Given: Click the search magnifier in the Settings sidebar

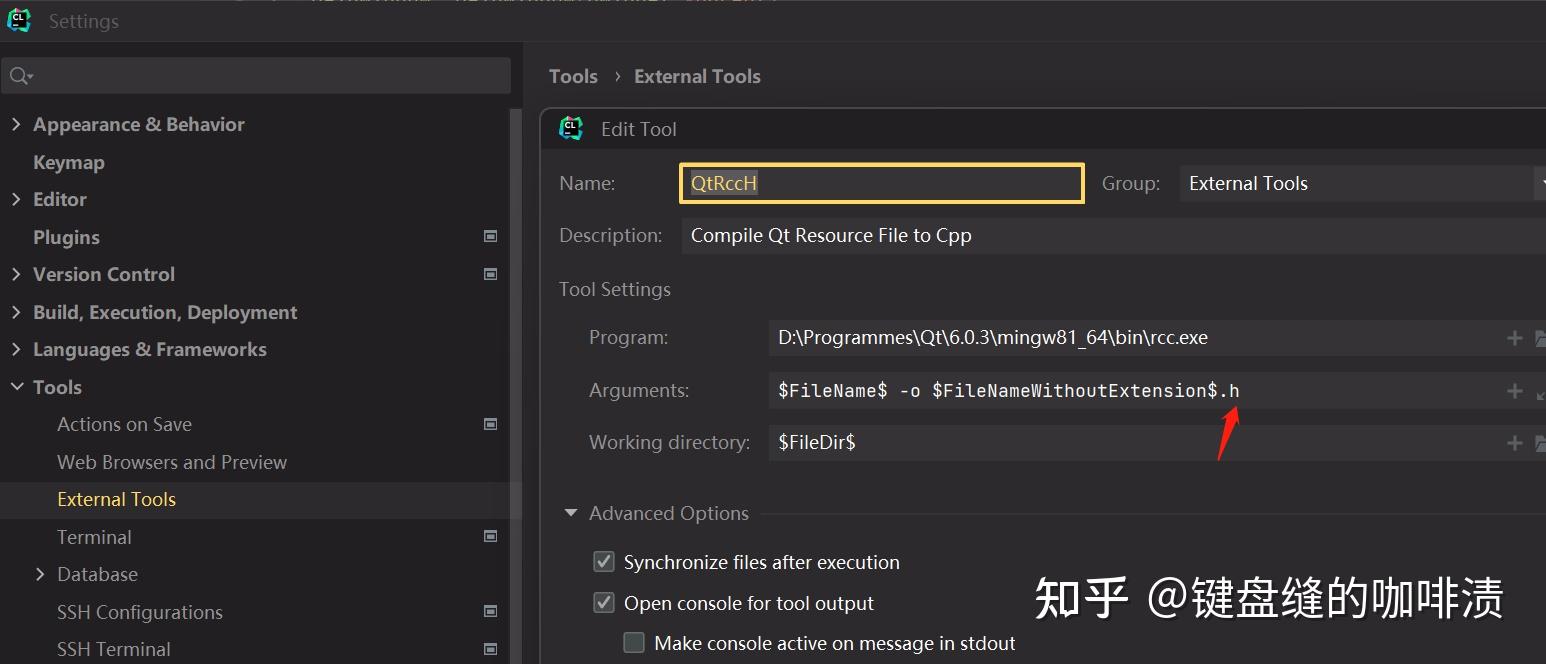Looking at the screenshot, I should click(18, 74).
